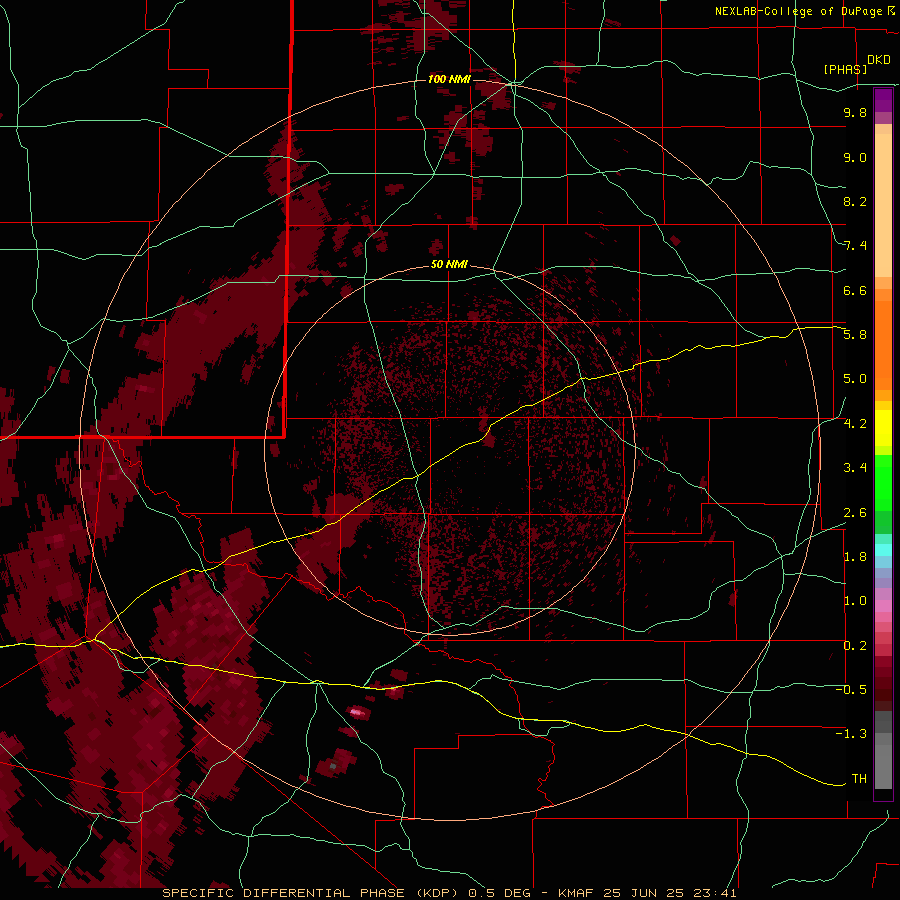Click the KMAF radar station identifier
Viewport: 900px width, 900px height.
point(576,893)
